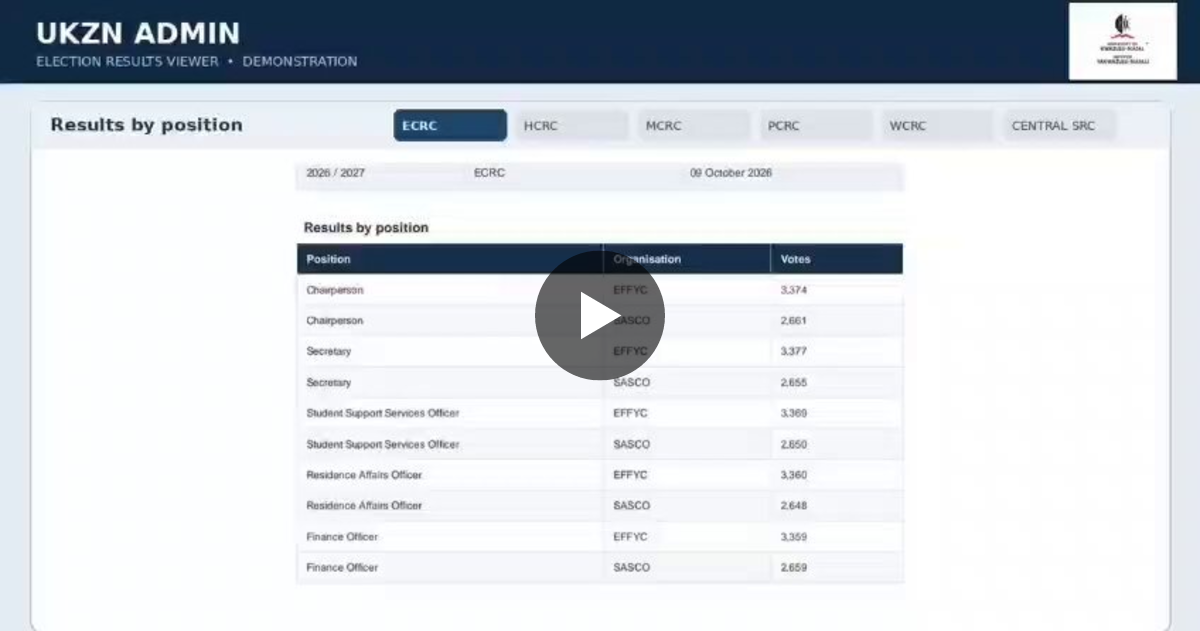This screenshot has height=631, width=1200.
Task: Click the ELECTION RESULTS VIEWER subtitle
Action: [x=127, y=61]
